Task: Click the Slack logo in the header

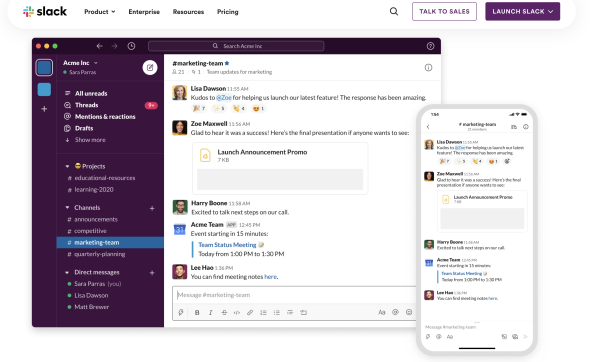Action: click(x=45, y=11)
